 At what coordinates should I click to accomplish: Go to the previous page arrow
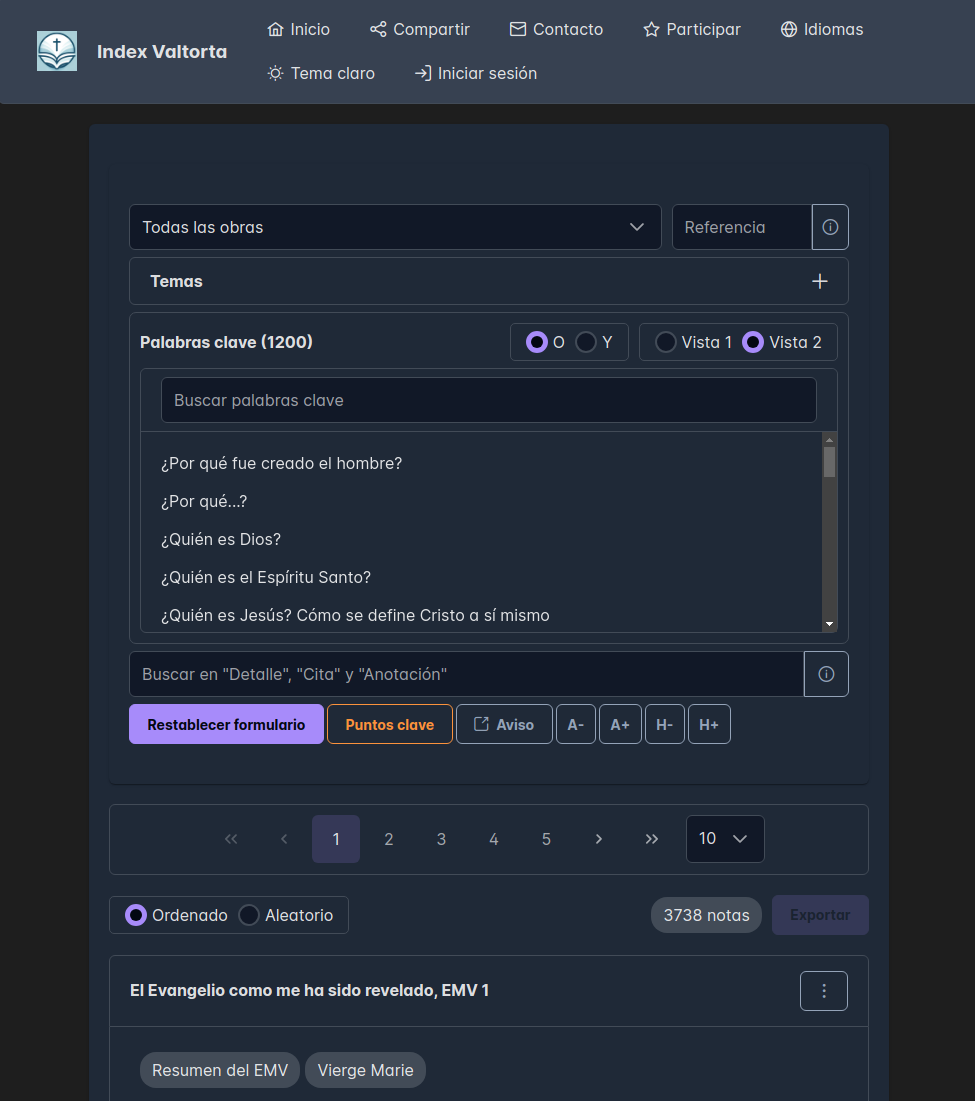284,839
